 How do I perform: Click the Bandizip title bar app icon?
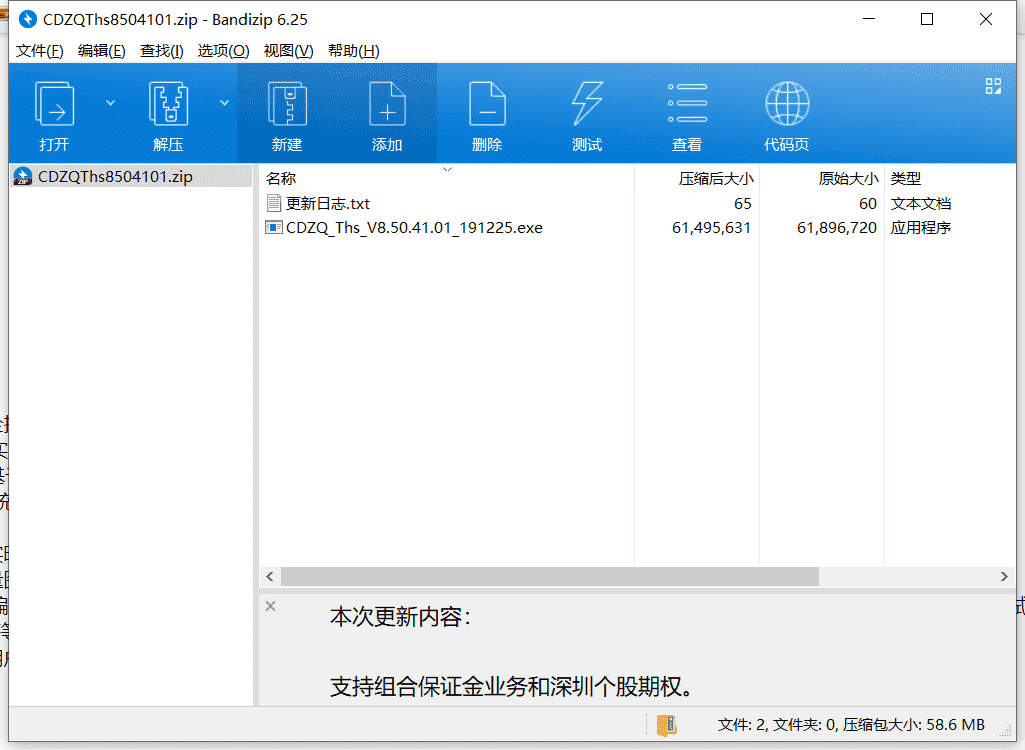coord(27,20)
